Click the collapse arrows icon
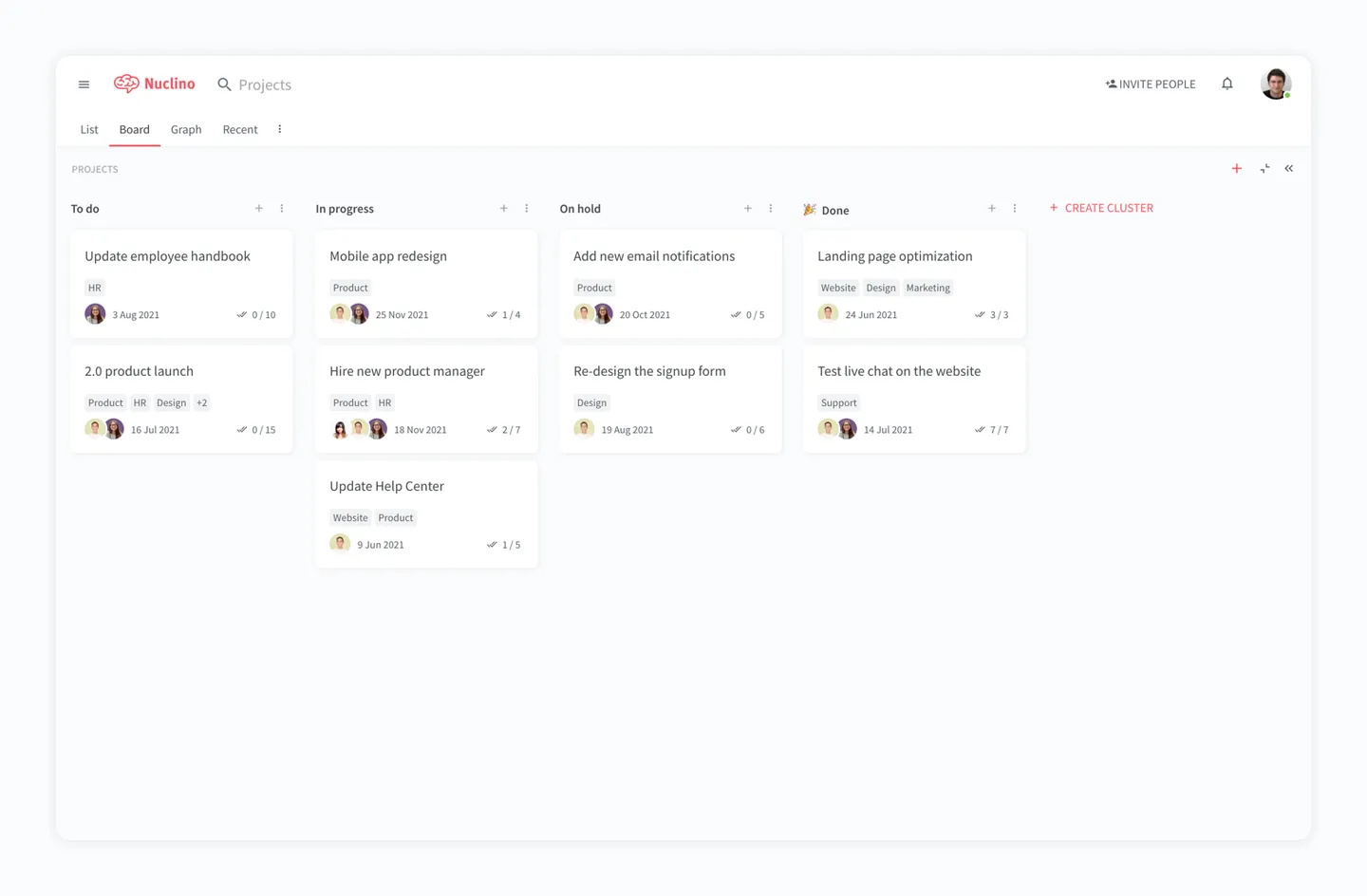 pyautogui.click(x=1264, y=168)
